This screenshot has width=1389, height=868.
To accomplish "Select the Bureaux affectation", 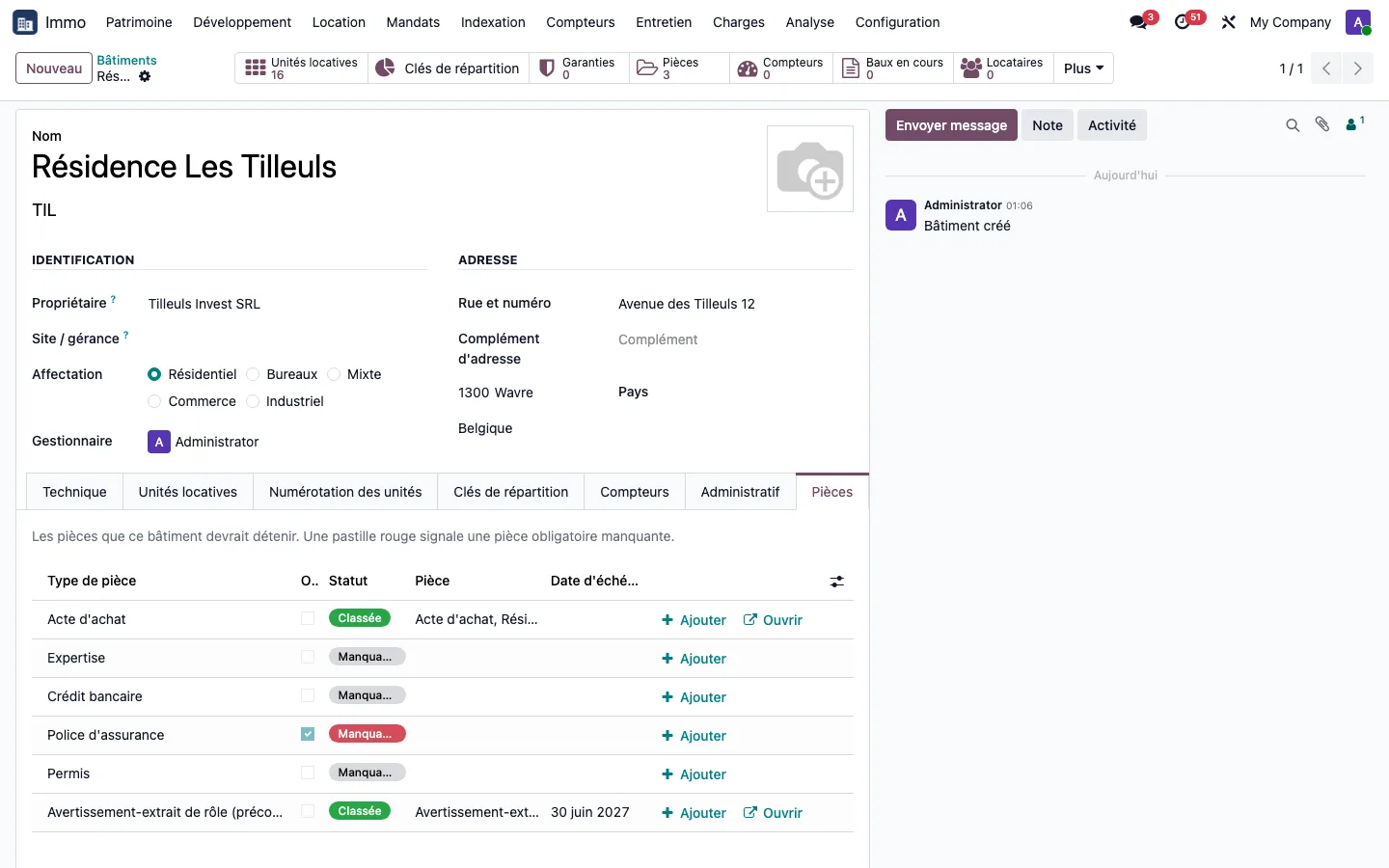I will pyautogui.click(x=253, y=374).
